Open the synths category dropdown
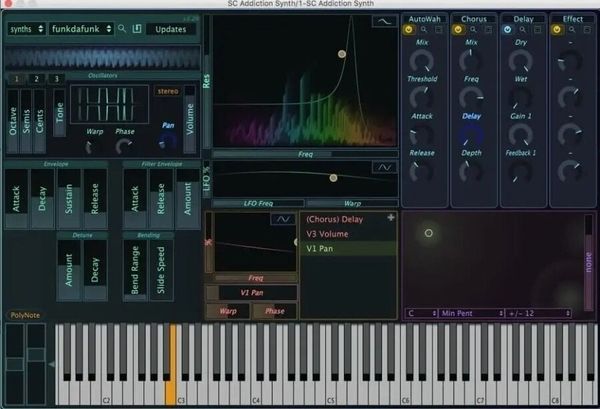Viewport: 600px width, 409px height. 26,29
